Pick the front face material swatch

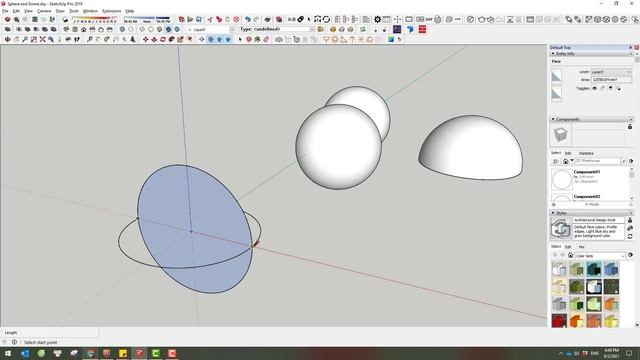[x=556, y=76]
